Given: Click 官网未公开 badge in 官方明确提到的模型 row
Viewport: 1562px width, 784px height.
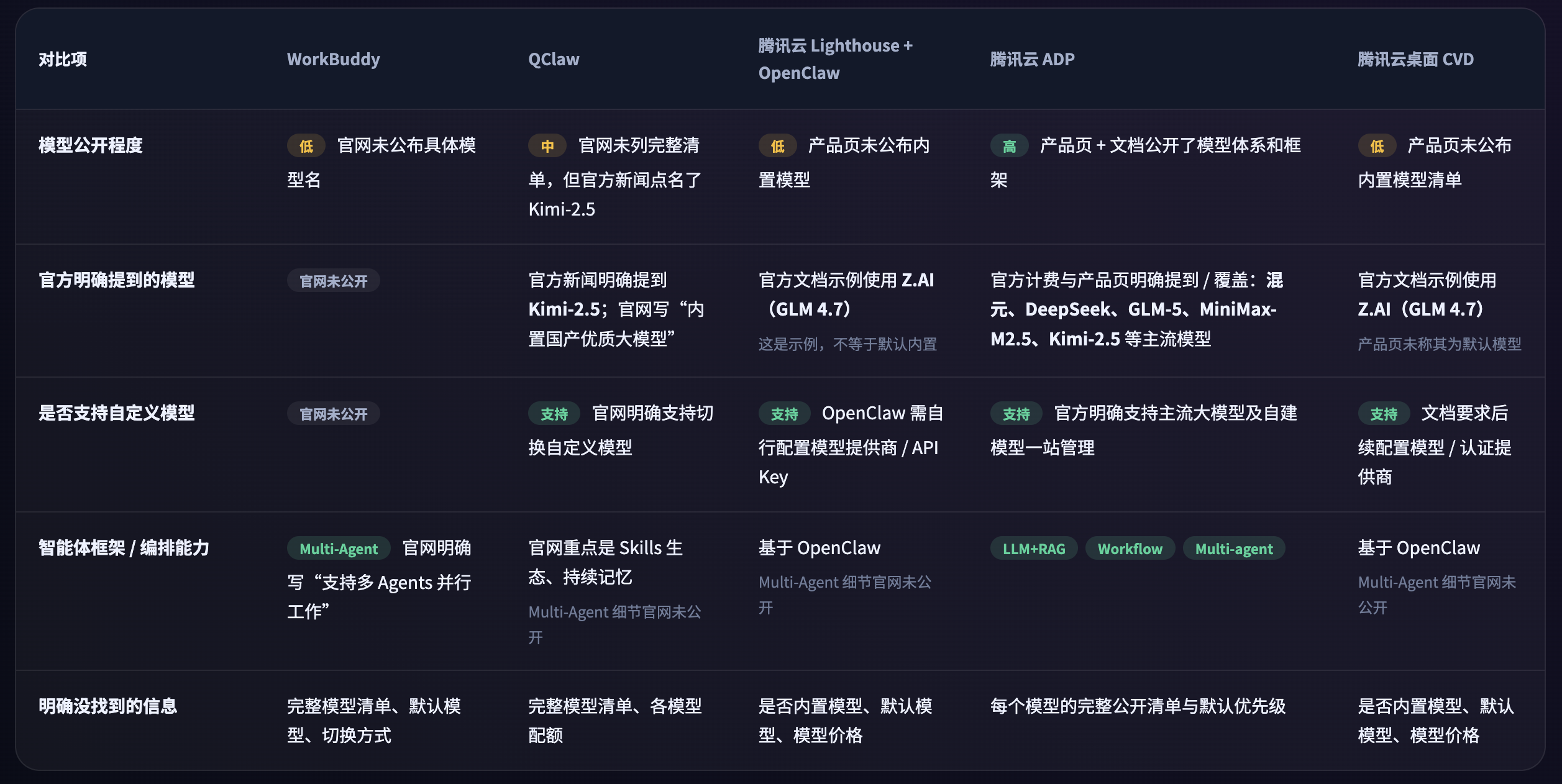Looking at the screenshot, I should click(x=333, y=281).
